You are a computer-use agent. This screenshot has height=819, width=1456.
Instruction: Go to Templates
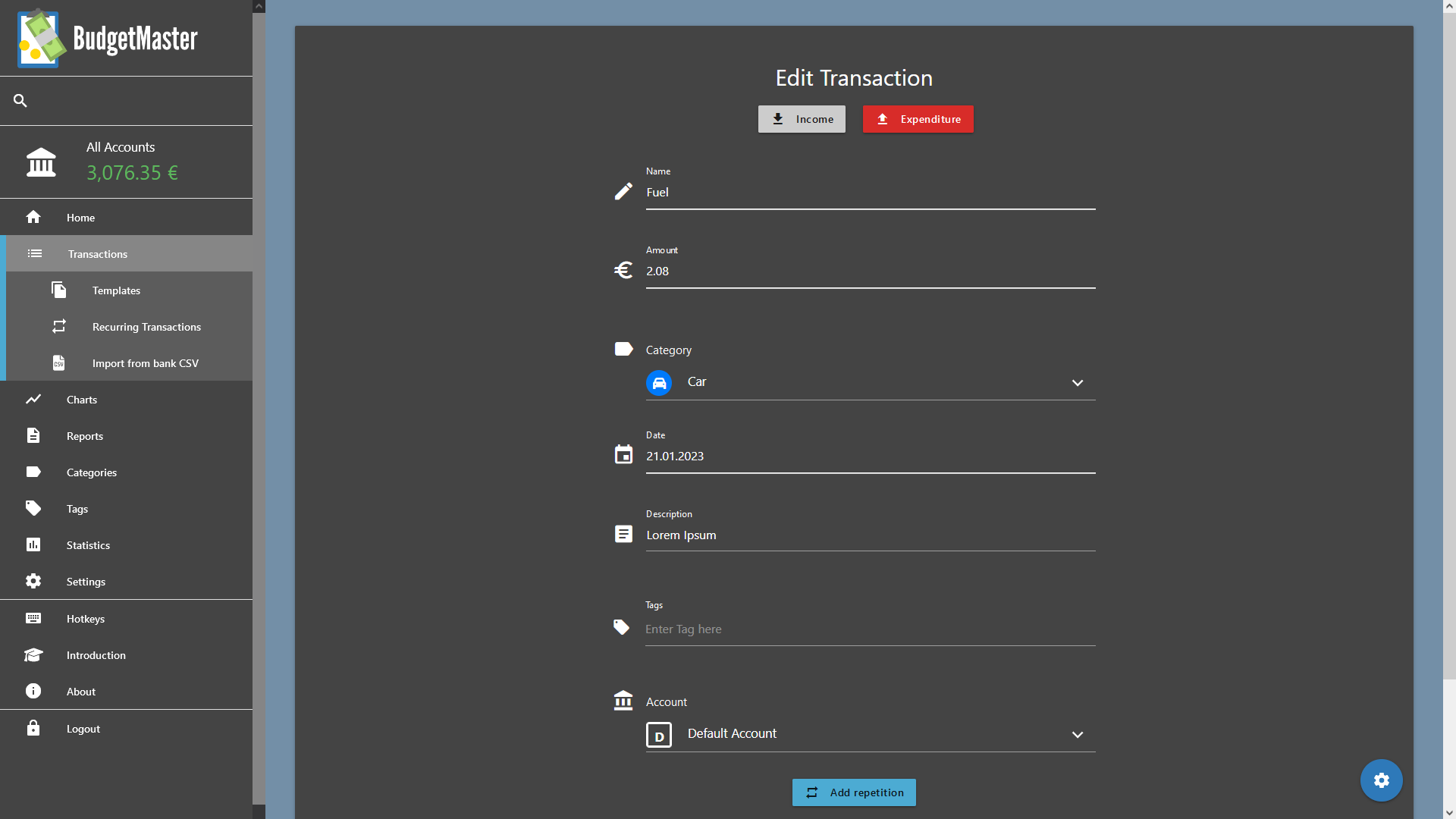point(129,290)
